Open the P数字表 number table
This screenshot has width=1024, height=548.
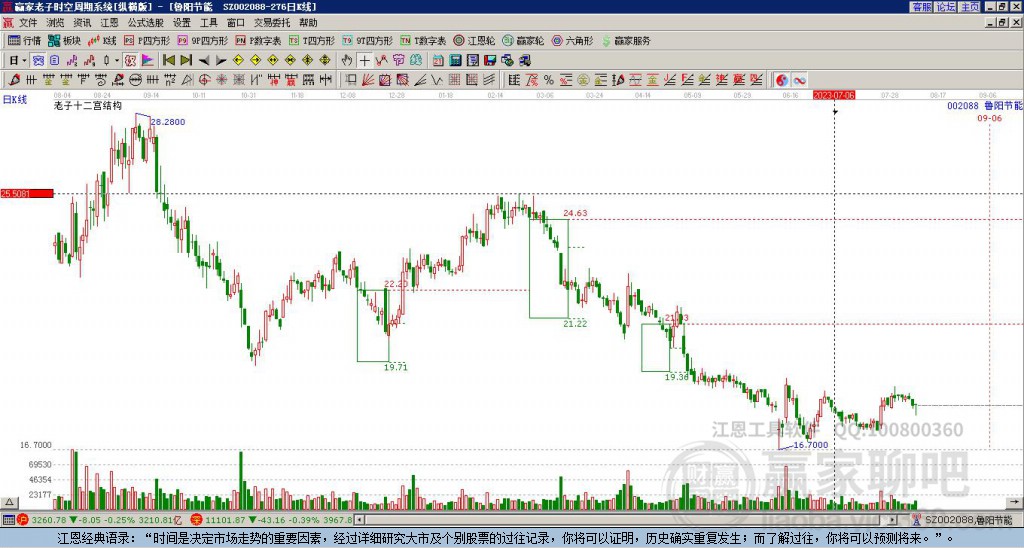click(x=258, y=40)
